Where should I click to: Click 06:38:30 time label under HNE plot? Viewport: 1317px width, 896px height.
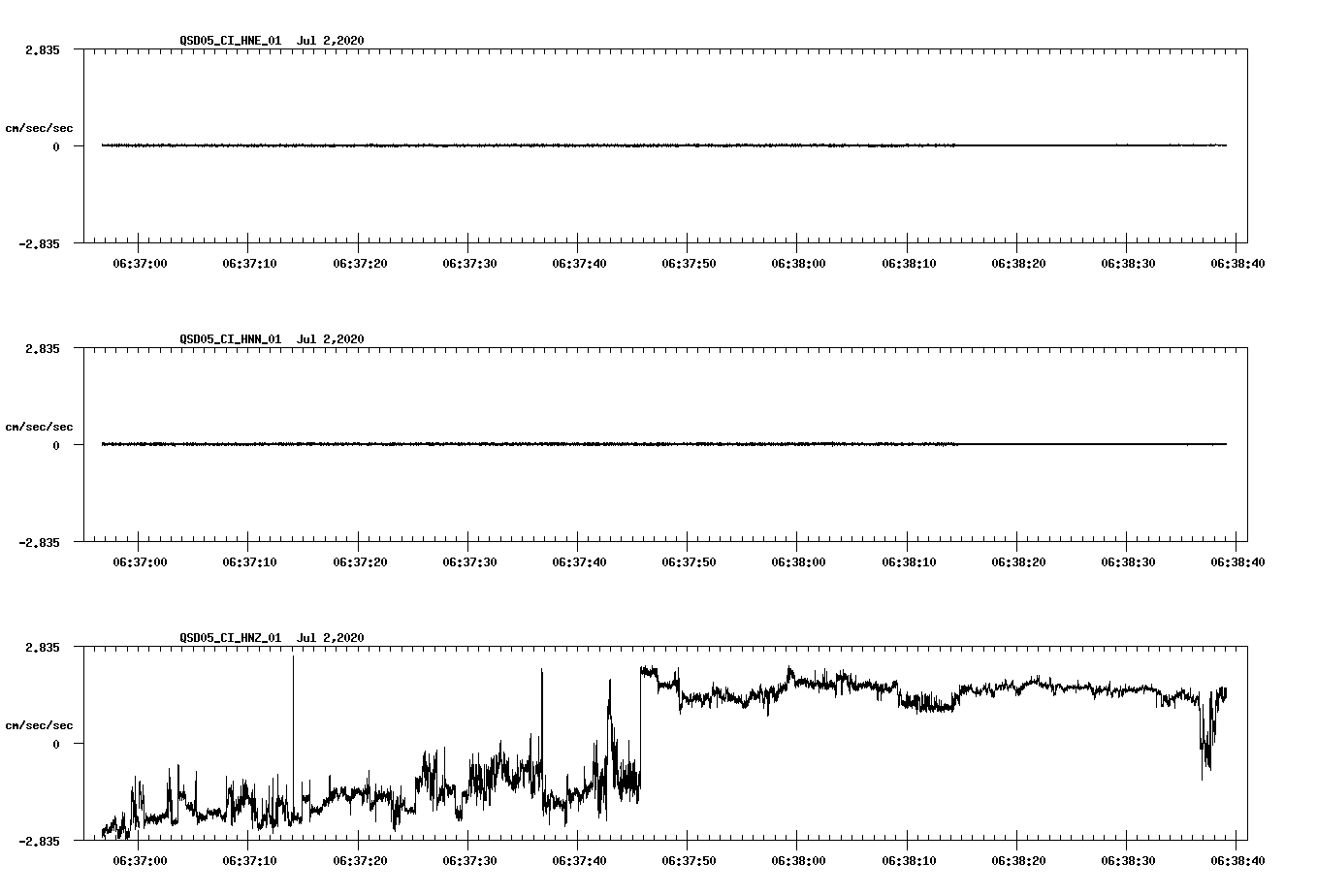(1128, 263)
